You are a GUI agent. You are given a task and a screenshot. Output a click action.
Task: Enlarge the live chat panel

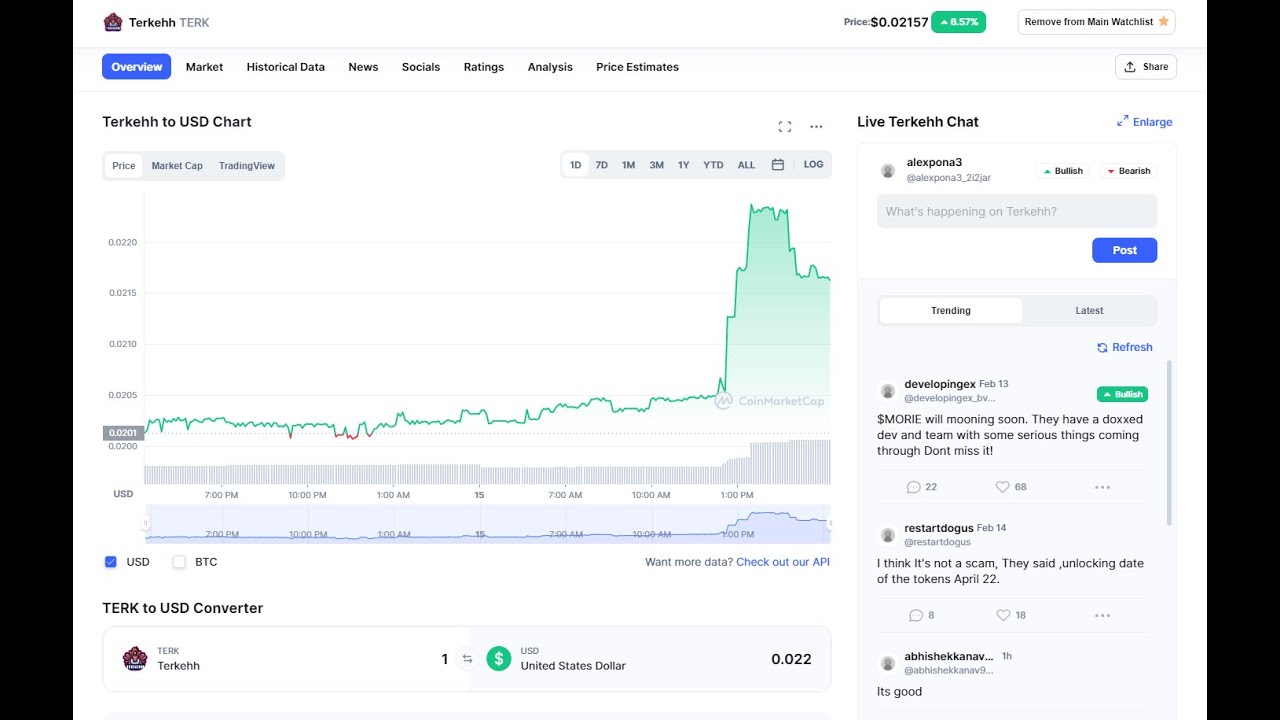coord(1144,122)
